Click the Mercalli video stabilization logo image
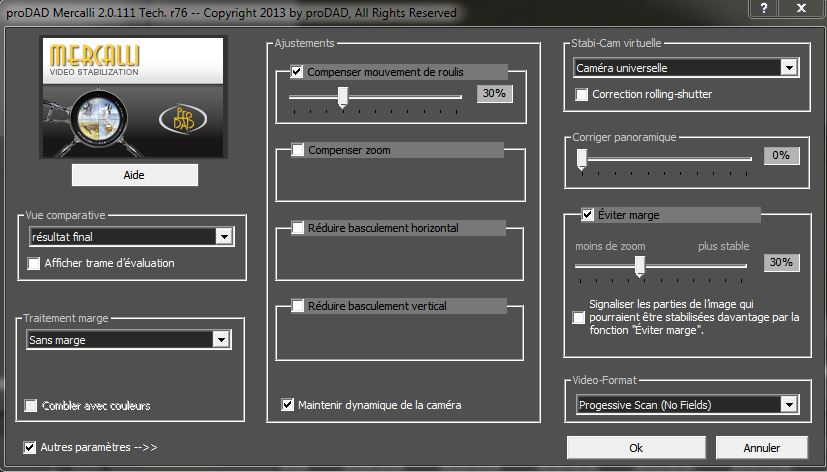This screenshot has height=472, width=827. (x=133, y=97)
